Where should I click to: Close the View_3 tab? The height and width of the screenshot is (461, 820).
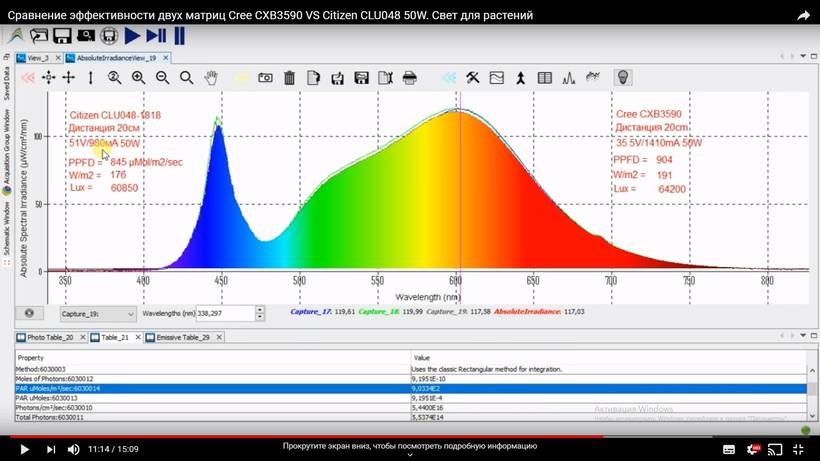coord(58,58)
